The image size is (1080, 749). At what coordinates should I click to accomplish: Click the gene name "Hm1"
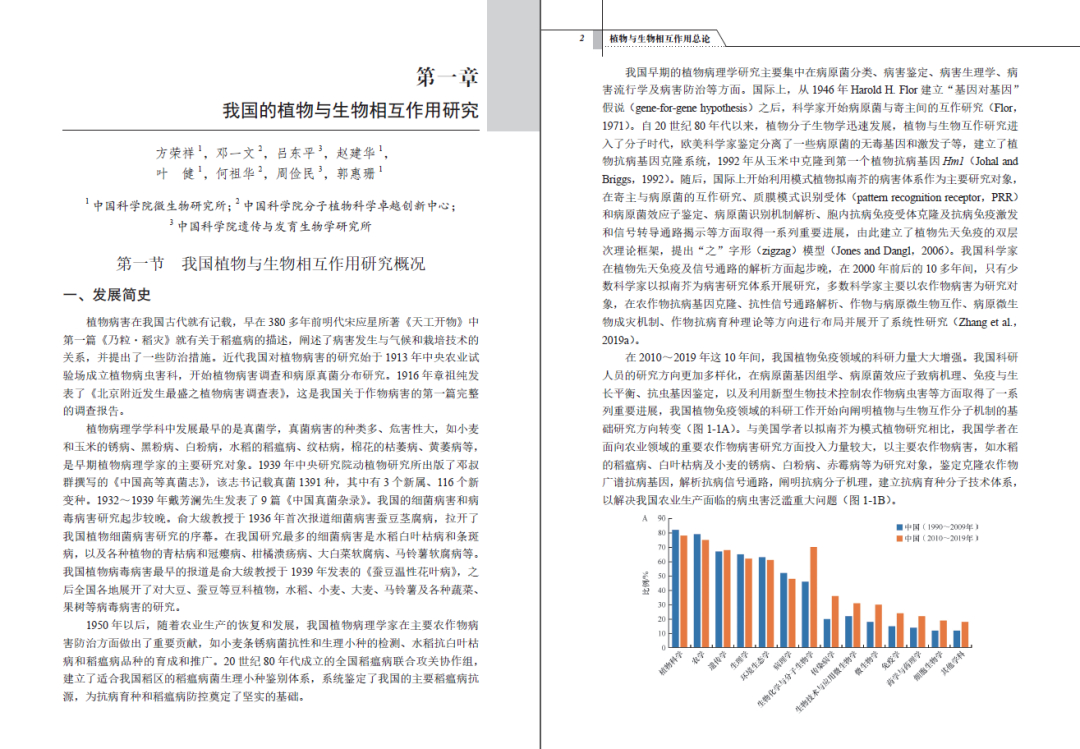pos(953,161)
